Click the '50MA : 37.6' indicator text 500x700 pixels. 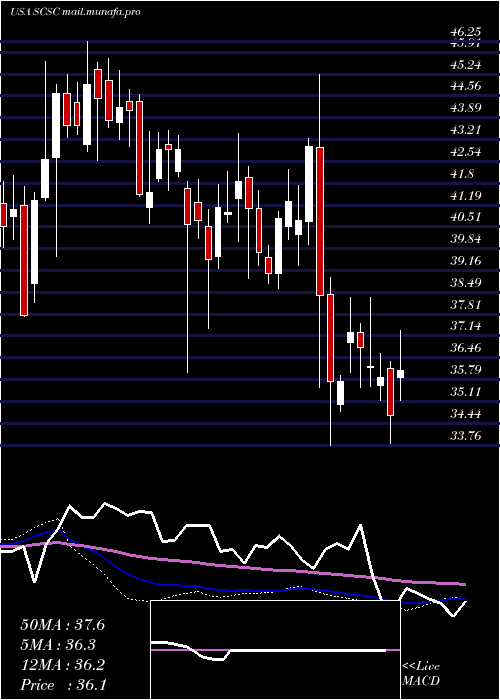click(62, 625)
